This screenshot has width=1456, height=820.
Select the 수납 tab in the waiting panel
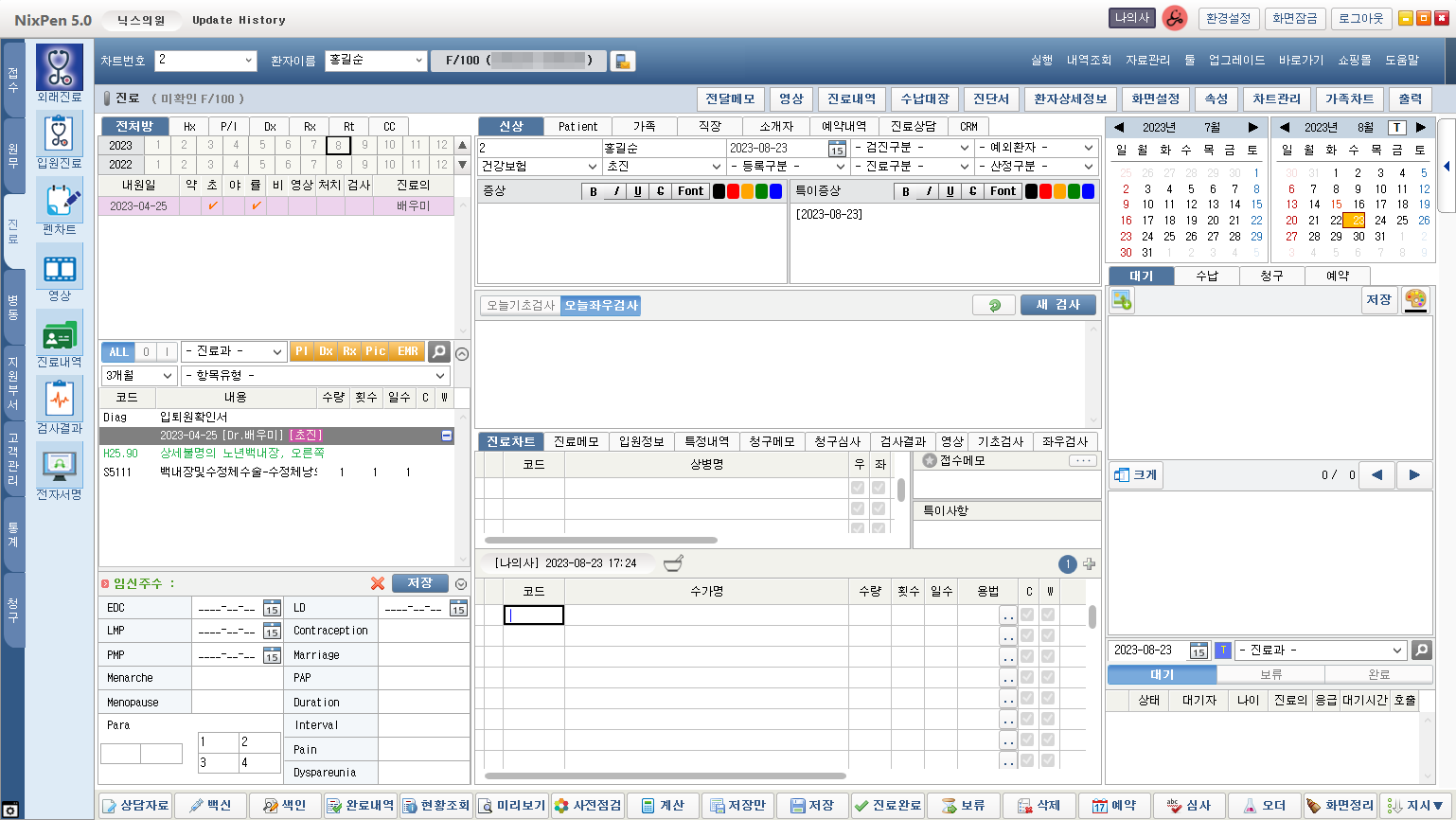1206,276
